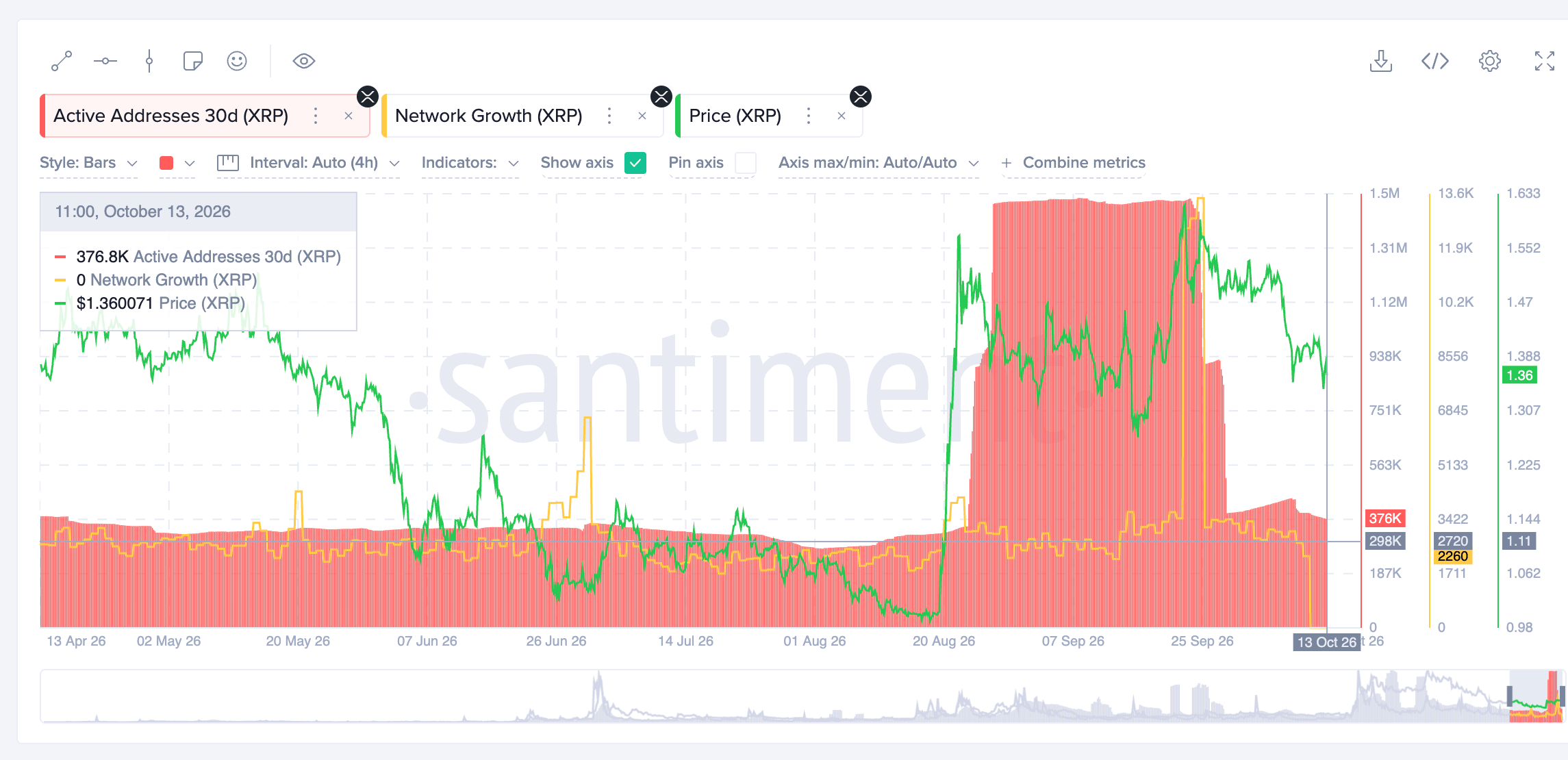Remove Network Growth metric with black X
The width and height of the screenshot is (1568, 760).
661,97
